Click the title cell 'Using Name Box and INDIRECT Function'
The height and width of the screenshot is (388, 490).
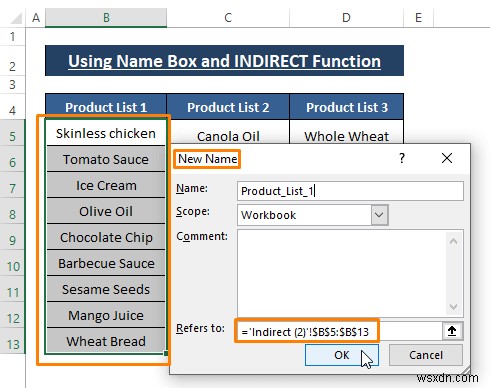pyautogui.click(x=224, y=61)
